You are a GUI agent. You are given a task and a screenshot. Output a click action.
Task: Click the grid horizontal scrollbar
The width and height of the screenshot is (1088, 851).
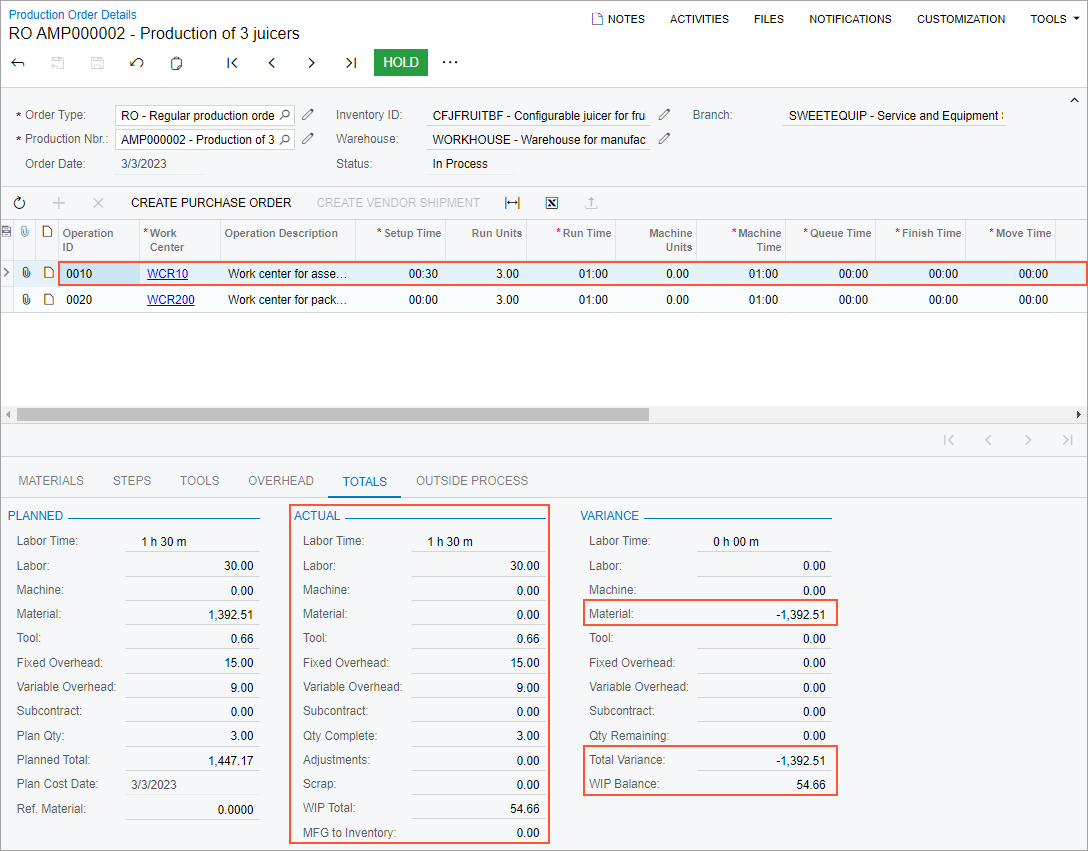[333, 414]
